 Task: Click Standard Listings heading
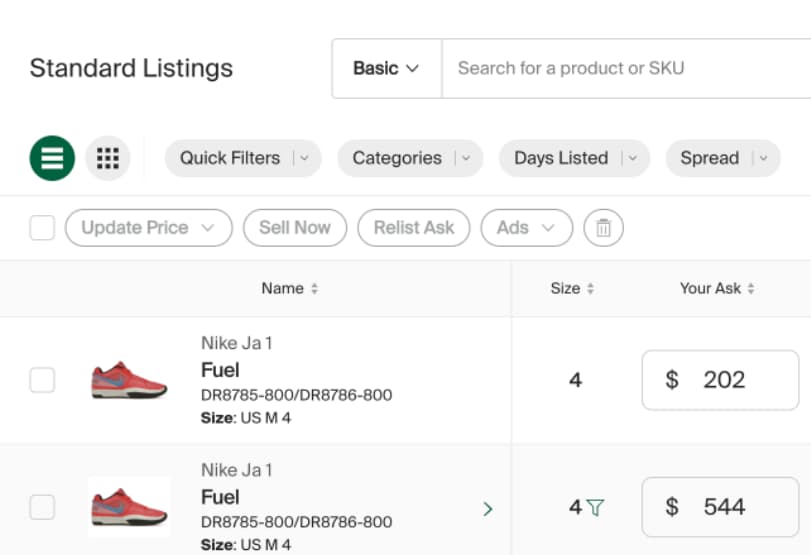(x=131, y=68)
